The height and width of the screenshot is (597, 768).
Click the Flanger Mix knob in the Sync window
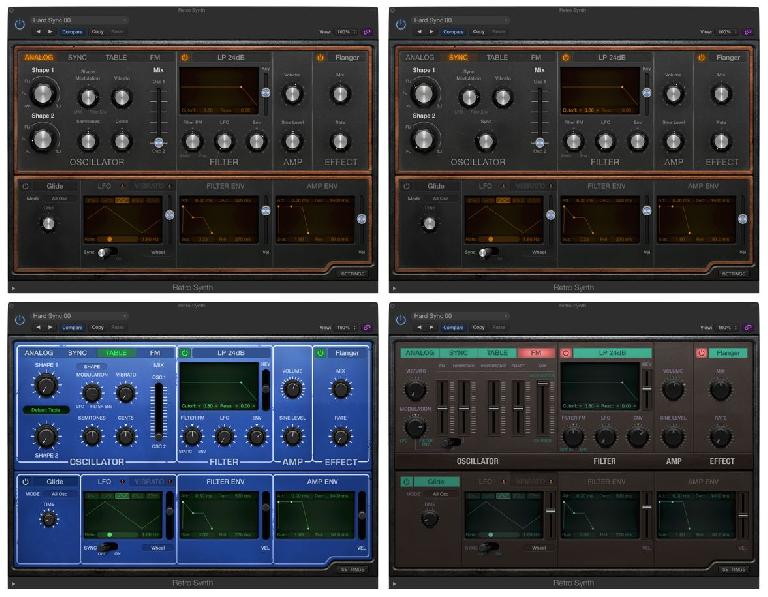[721, 94]
